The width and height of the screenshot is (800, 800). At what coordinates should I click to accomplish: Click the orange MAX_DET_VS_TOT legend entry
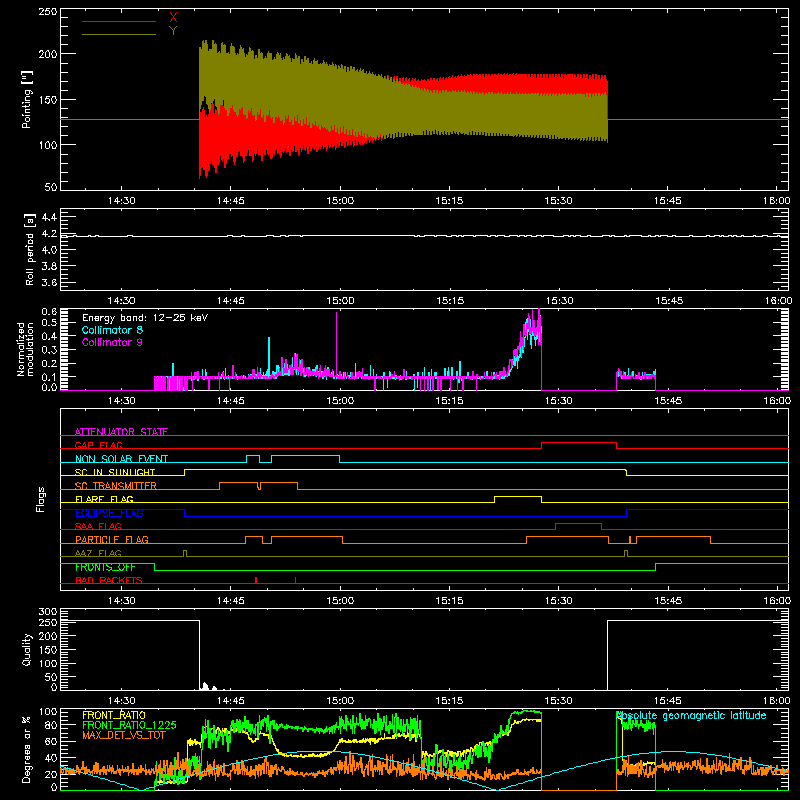123,735
